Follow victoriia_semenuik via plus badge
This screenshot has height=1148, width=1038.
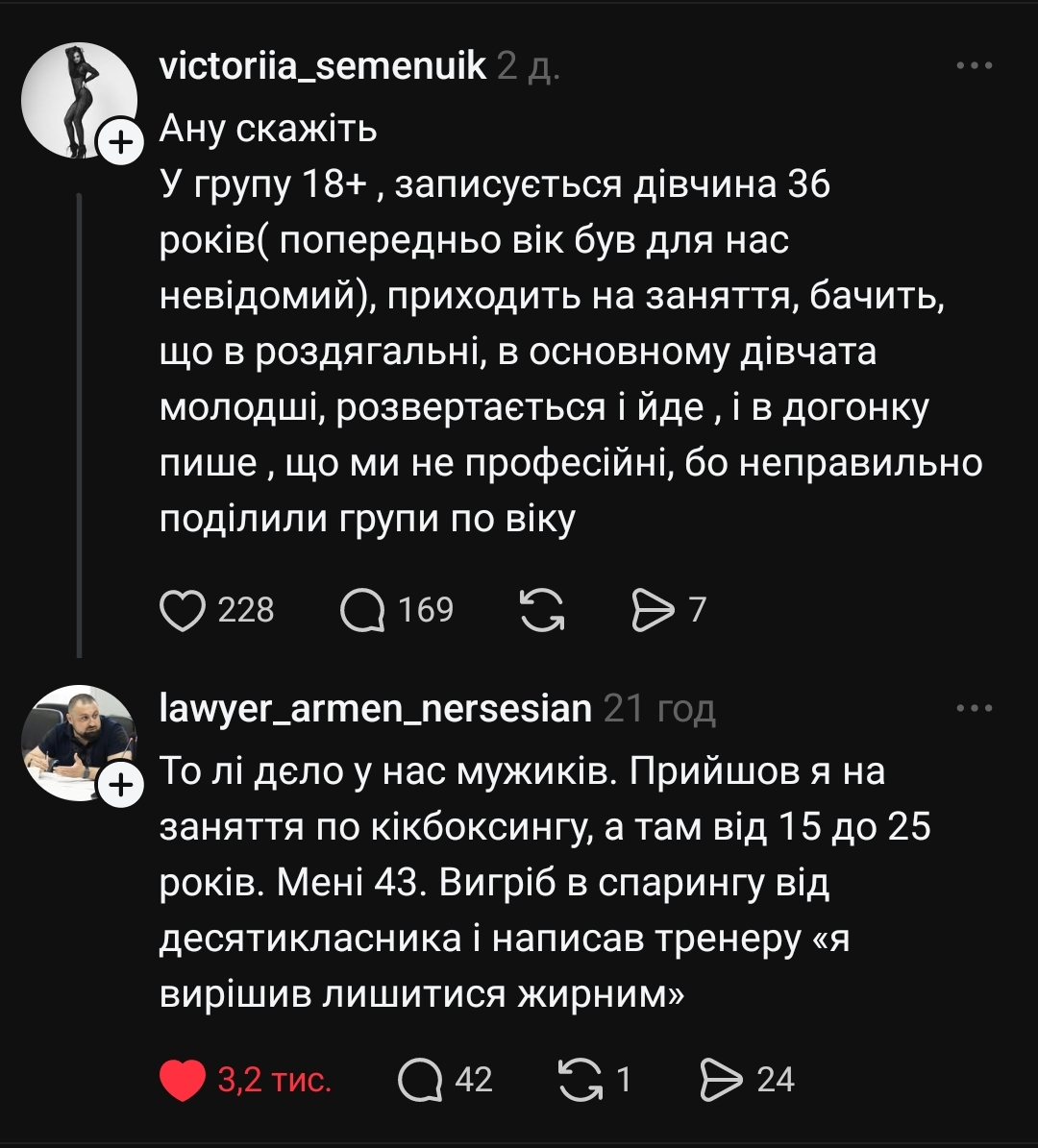(121, 142)
